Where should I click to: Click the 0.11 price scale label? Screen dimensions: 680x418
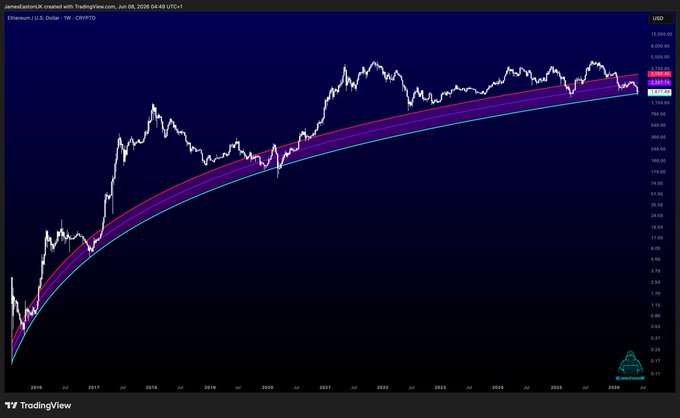(656, 373)
